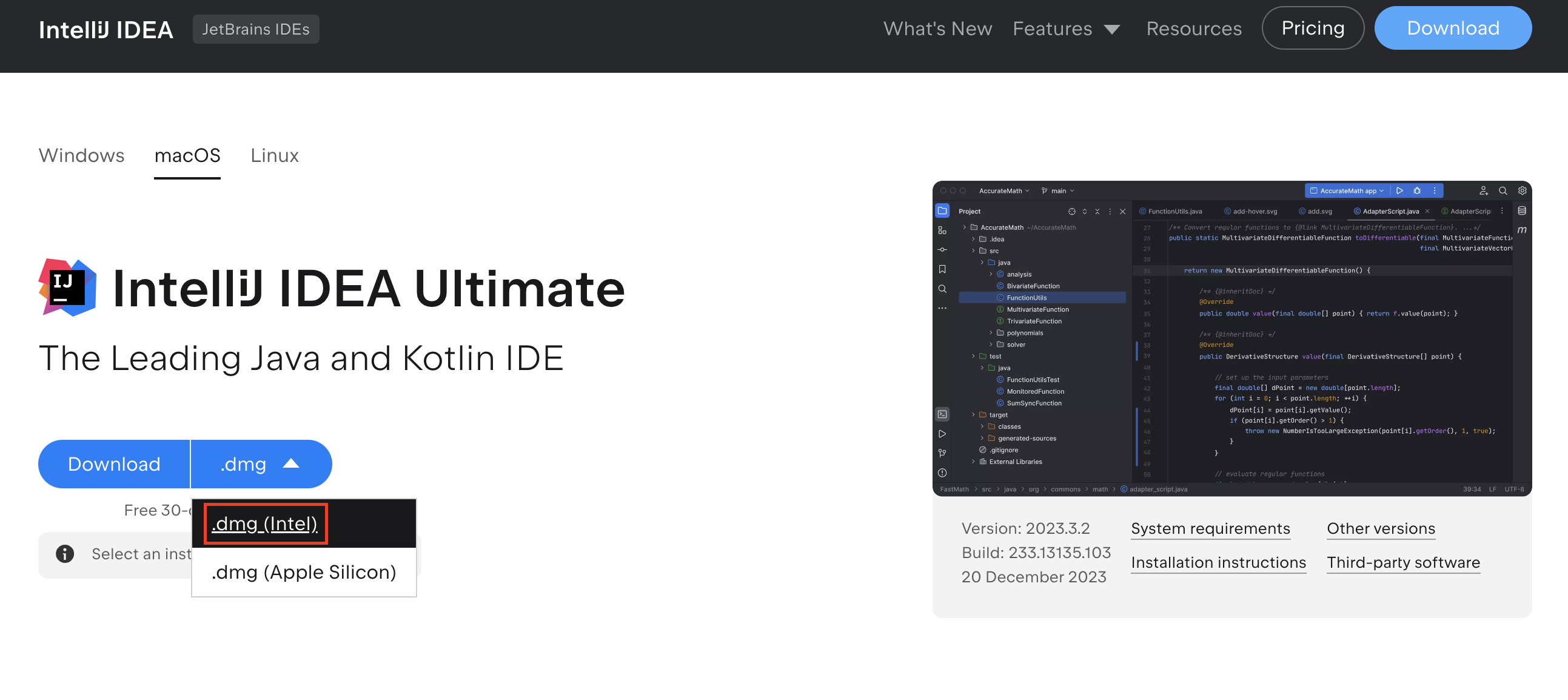The height and width of the screenshot is (700, 1568).
Task: Select the macOS tab
Action: [x=187, y=155]
